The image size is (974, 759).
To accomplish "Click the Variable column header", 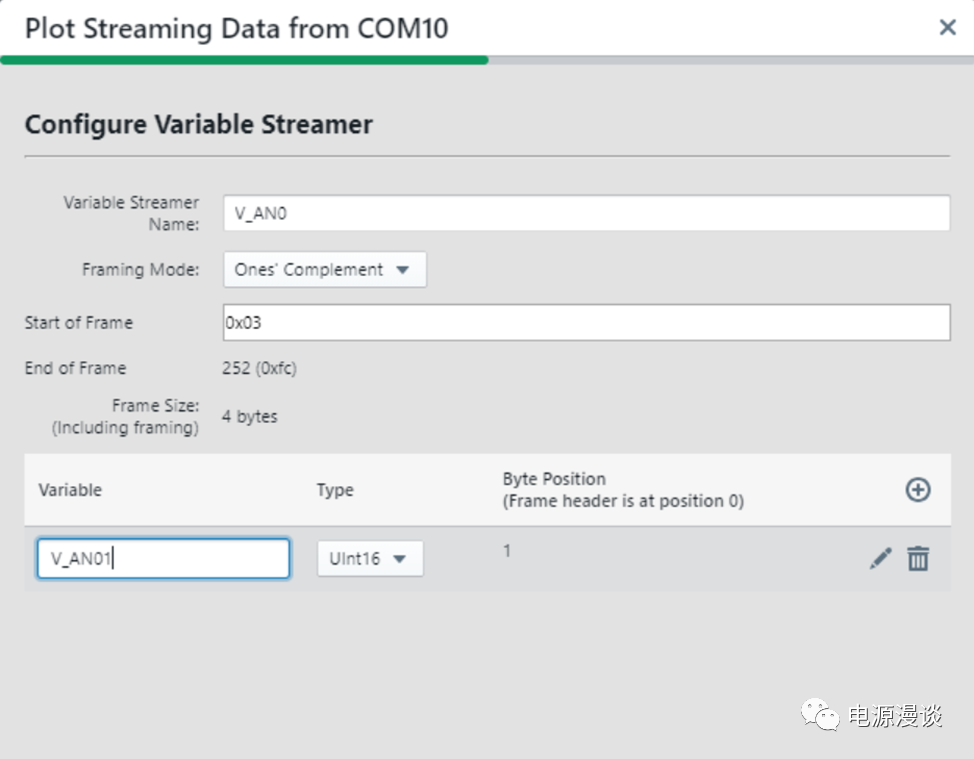I will tap(70, 490).
